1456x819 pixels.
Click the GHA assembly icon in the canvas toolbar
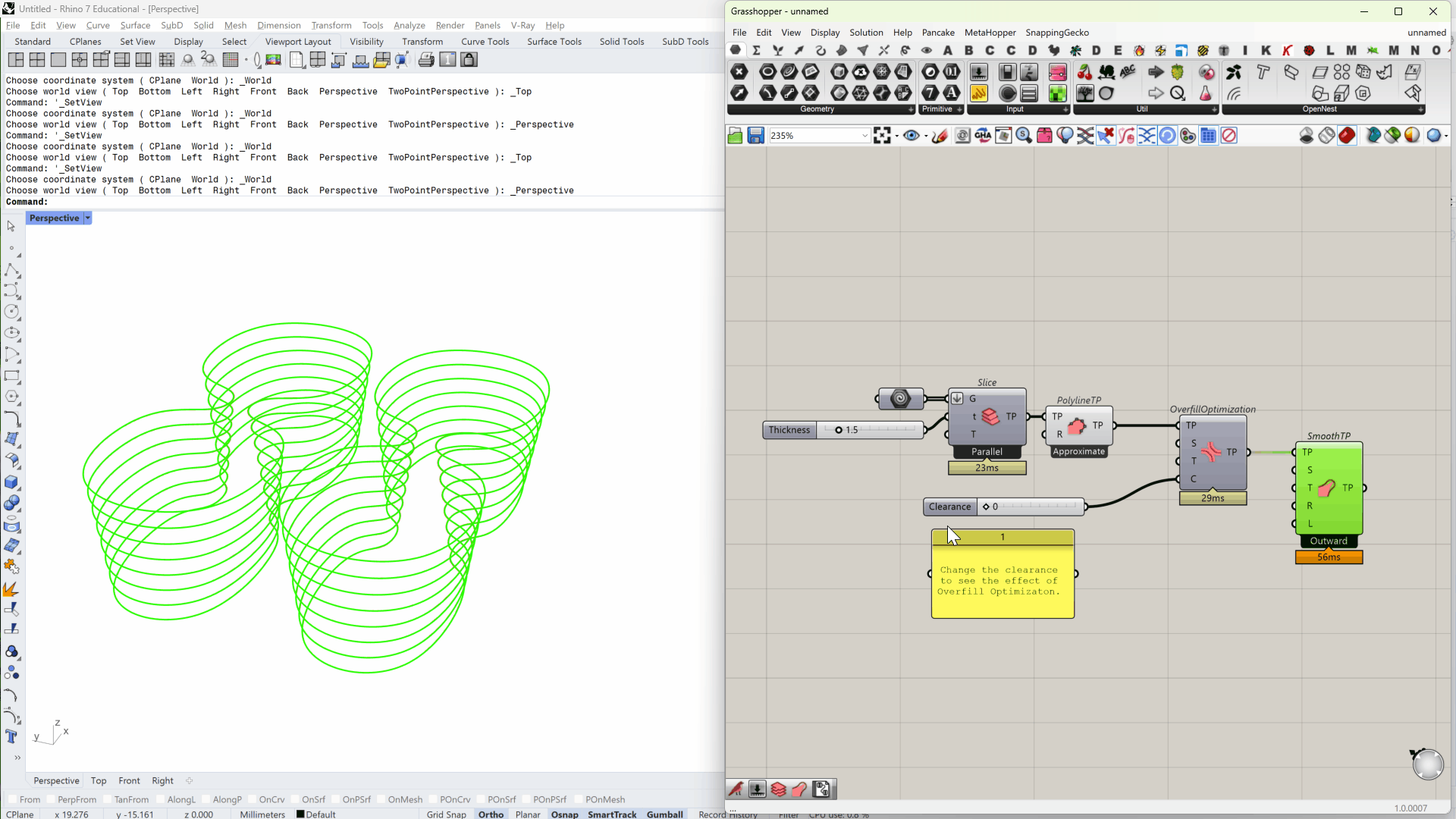pos(984,136)
